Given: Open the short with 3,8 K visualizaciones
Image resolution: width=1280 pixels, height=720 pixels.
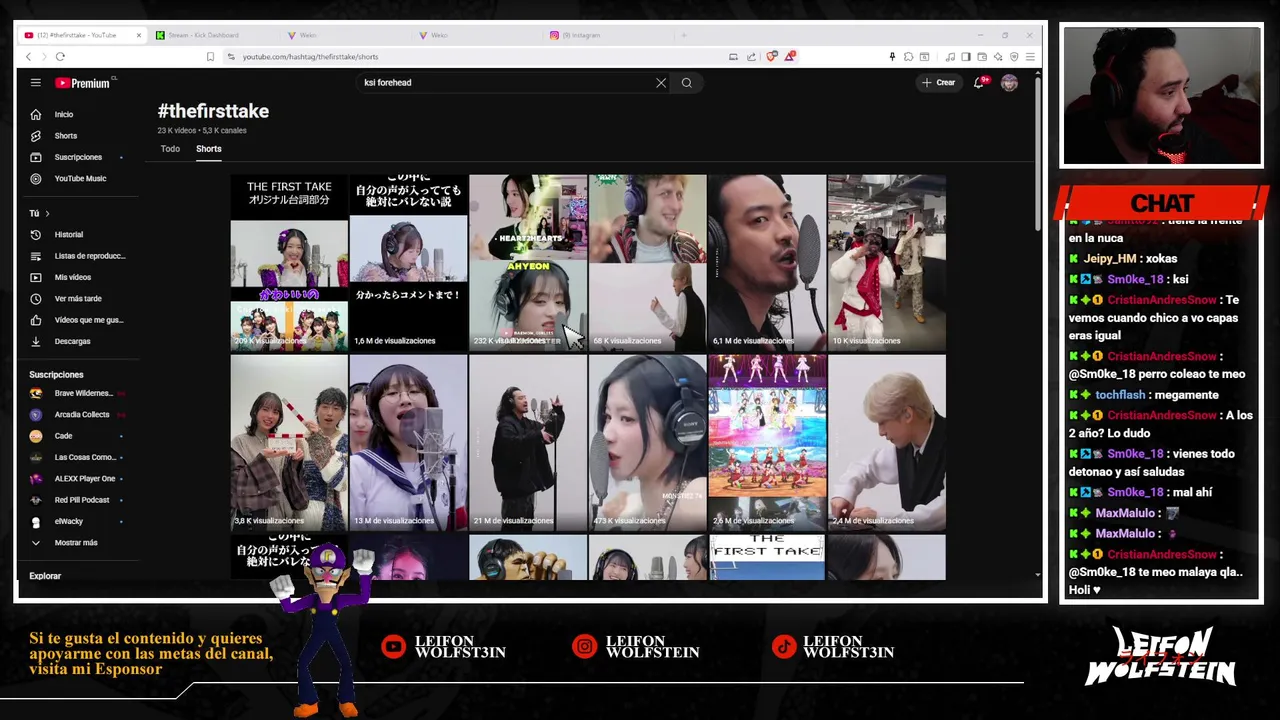Looking at the screenshot, I should click(289, 443).
